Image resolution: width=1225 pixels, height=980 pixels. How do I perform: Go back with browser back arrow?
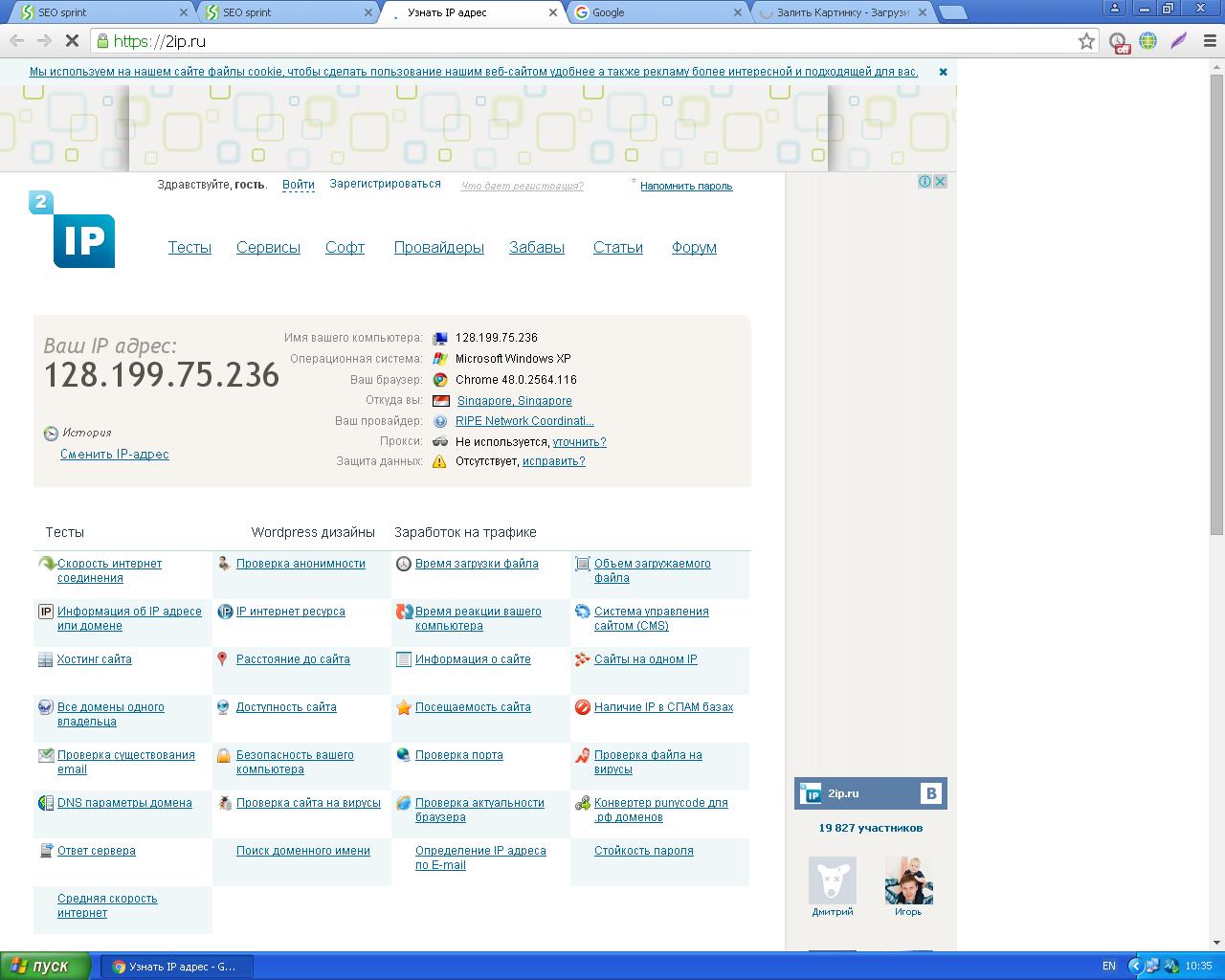(x=16, y=41)
